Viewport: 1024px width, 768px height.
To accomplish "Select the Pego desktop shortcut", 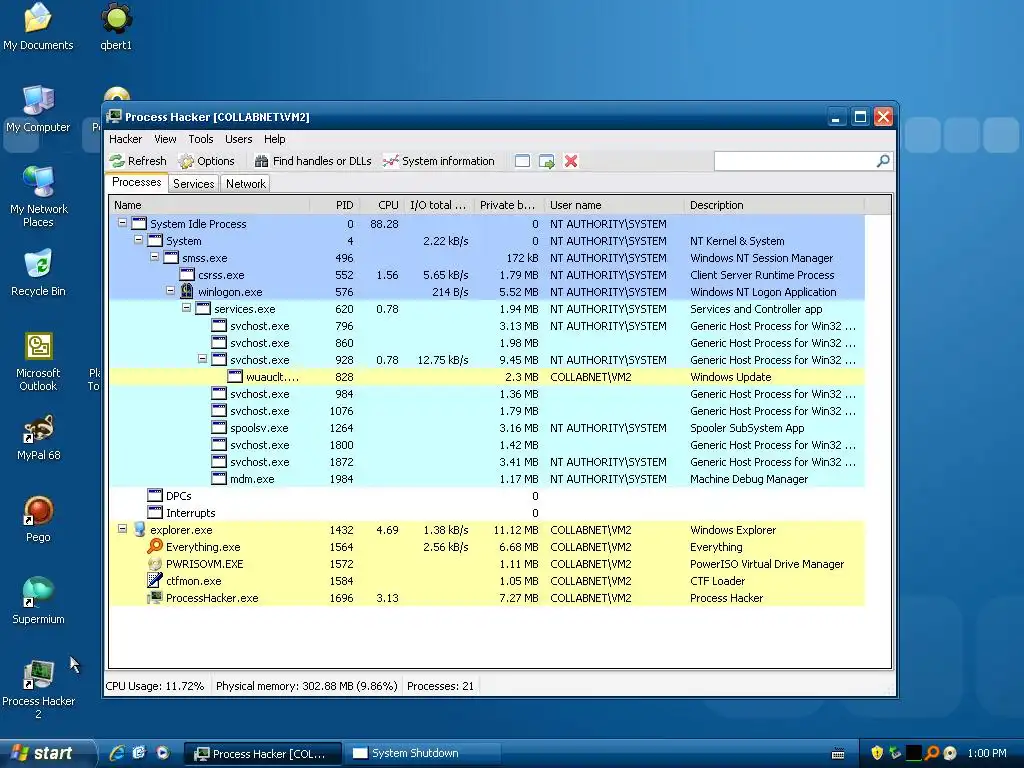I will click(38, 519).
